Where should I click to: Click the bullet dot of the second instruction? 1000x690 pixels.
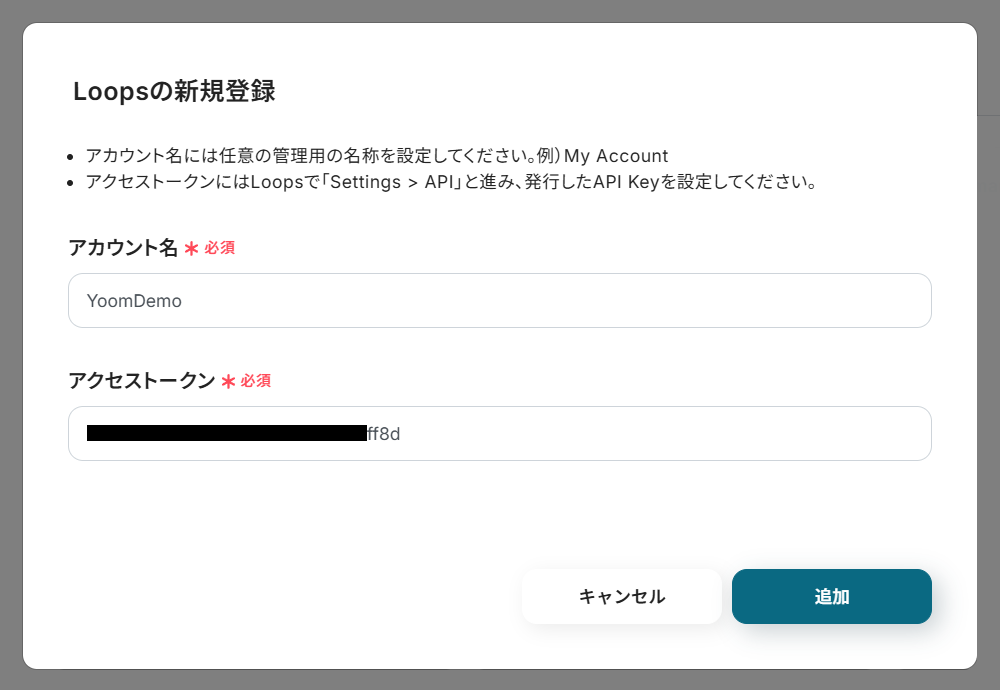click(x=69, y=185)
